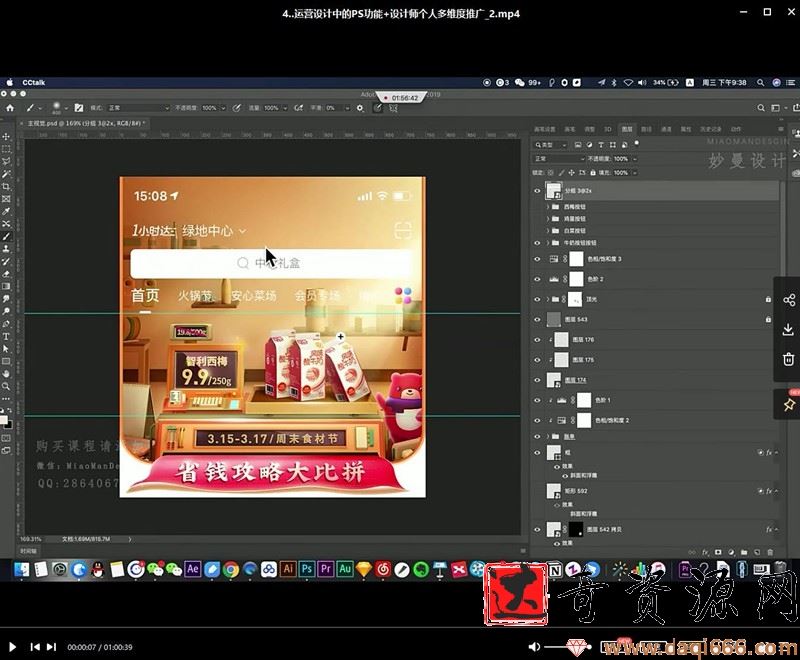
Task: Filter layers by type layer icon
Action: click(x=601, y=145)
